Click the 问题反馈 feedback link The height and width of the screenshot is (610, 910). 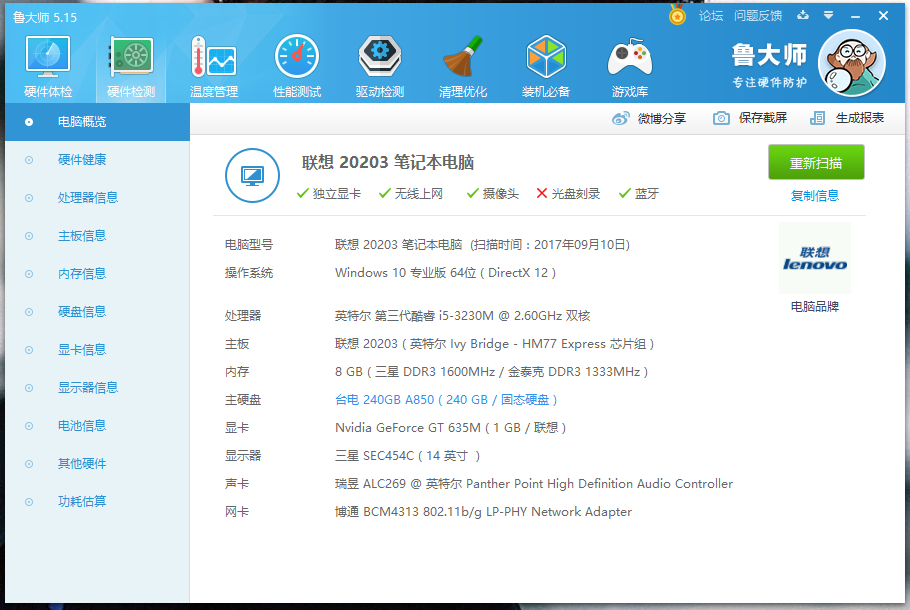coord(758,16)
